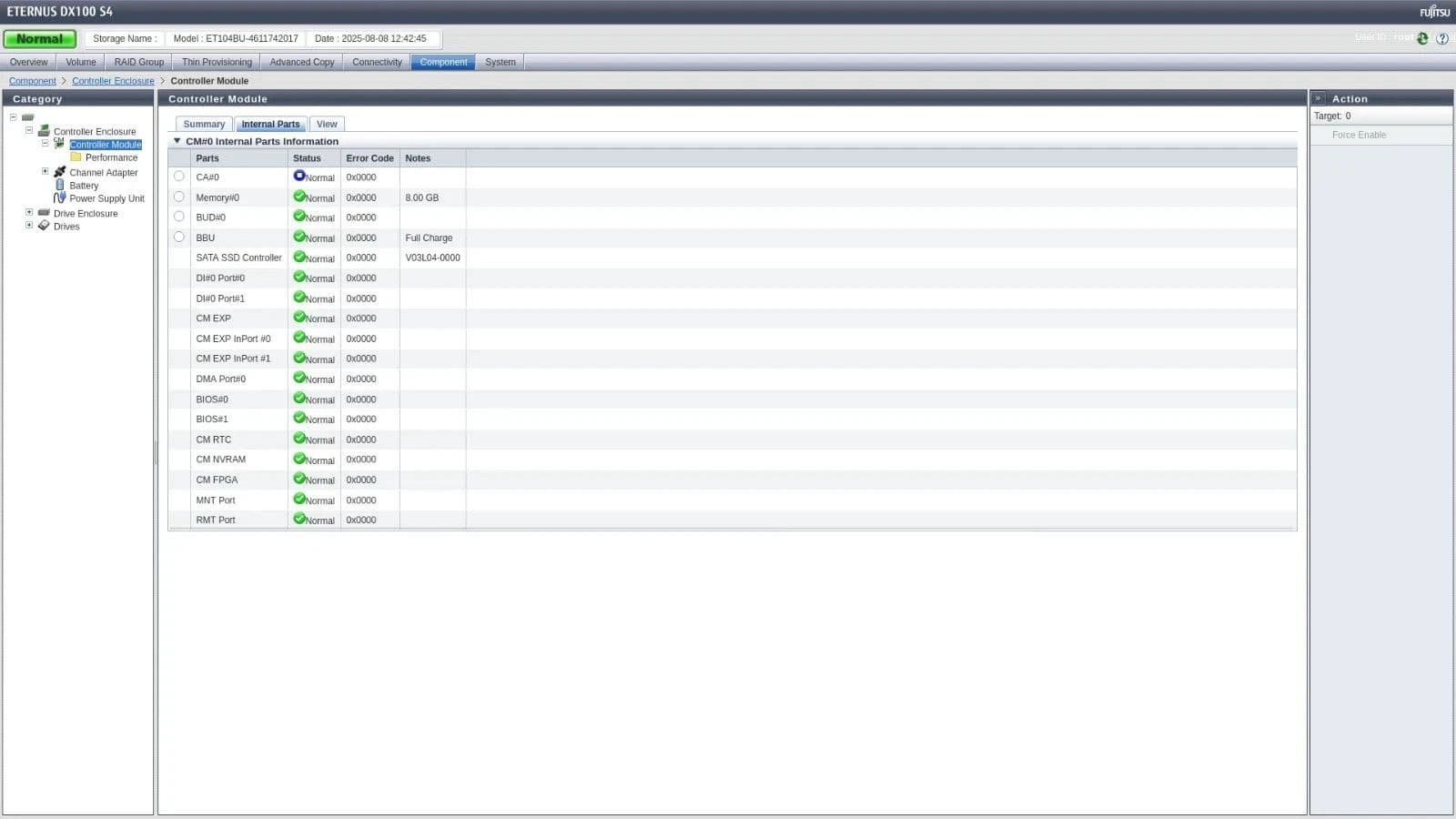
Task: Click the Controller Enclosure breadcrumb link
Action: coord(113,81)
